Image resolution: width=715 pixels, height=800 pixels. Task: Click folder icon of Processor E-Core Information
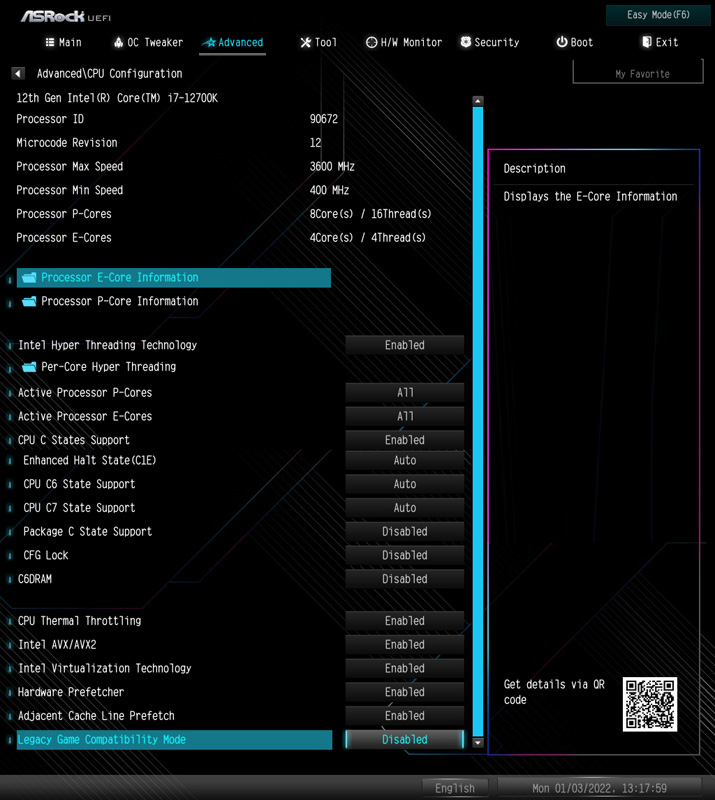pos(29,277)
